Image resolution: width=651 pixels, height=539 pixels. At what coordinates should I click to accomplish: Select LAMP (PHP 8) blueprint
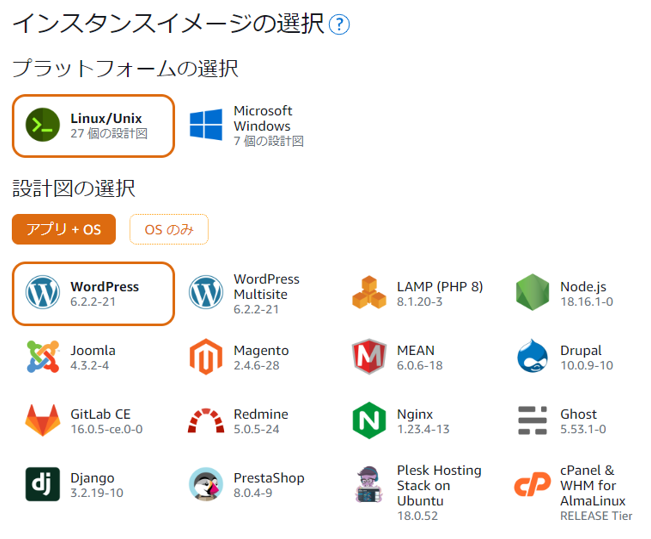pyautogui.click(x=418, y=294)
